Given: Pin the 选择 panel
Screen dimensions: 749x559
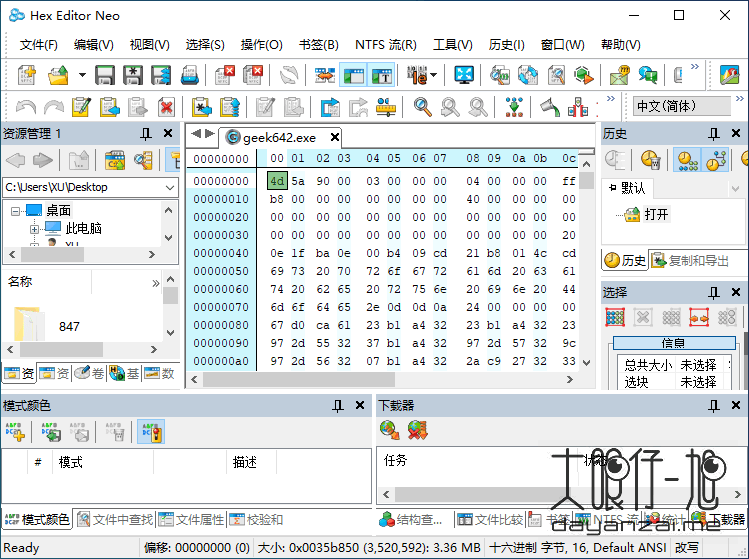Looking at the screenshot, I should tap(714, 292).
